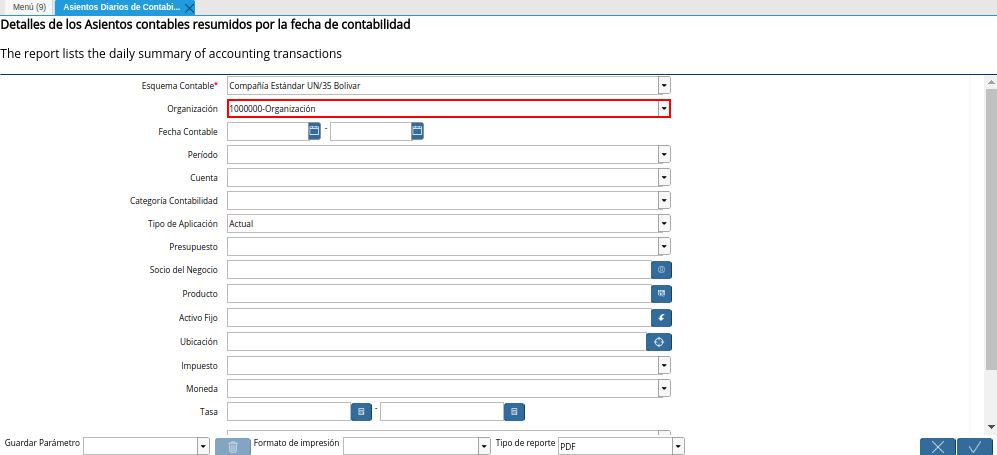Expand Presupuesto dropdown

664,247
